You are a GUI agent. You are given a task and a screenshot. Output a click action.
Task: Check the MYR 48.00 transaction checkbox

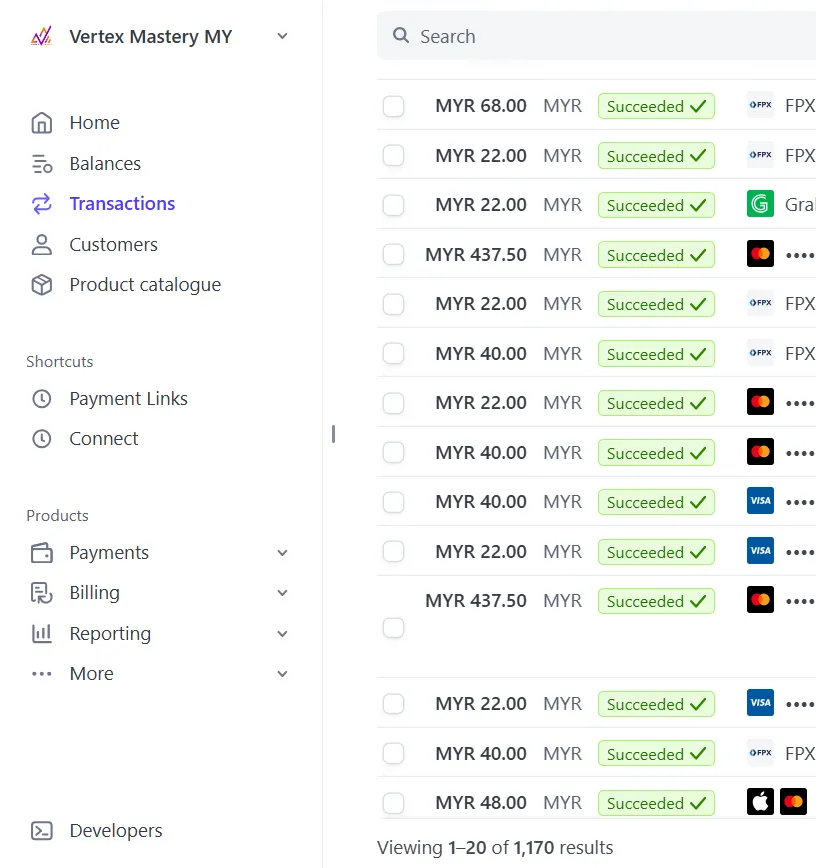pyautogui.click(x=394, y=803)
